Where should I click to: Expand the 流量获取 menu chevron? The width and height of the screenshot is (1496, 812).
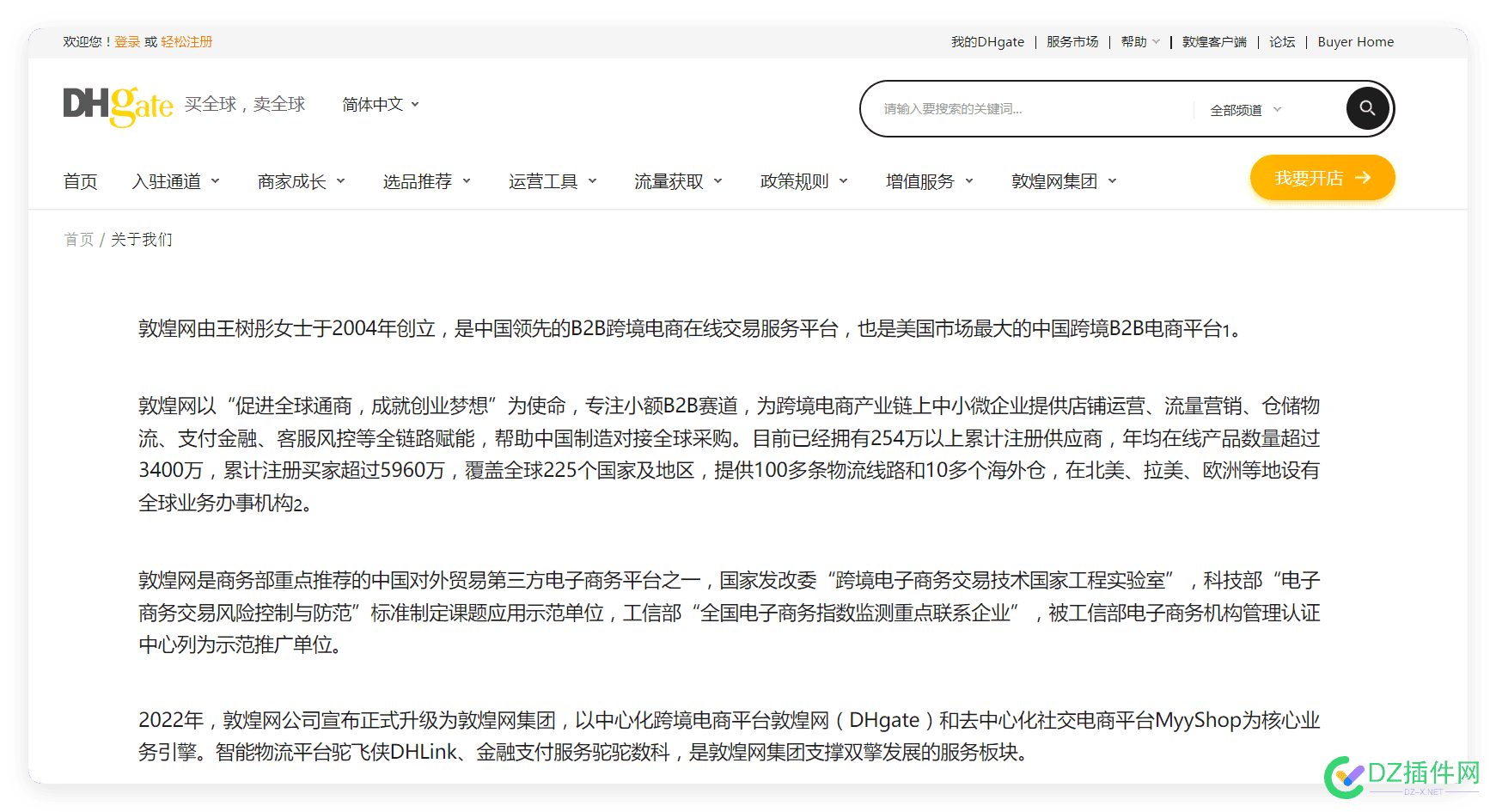tap(718, 181)
